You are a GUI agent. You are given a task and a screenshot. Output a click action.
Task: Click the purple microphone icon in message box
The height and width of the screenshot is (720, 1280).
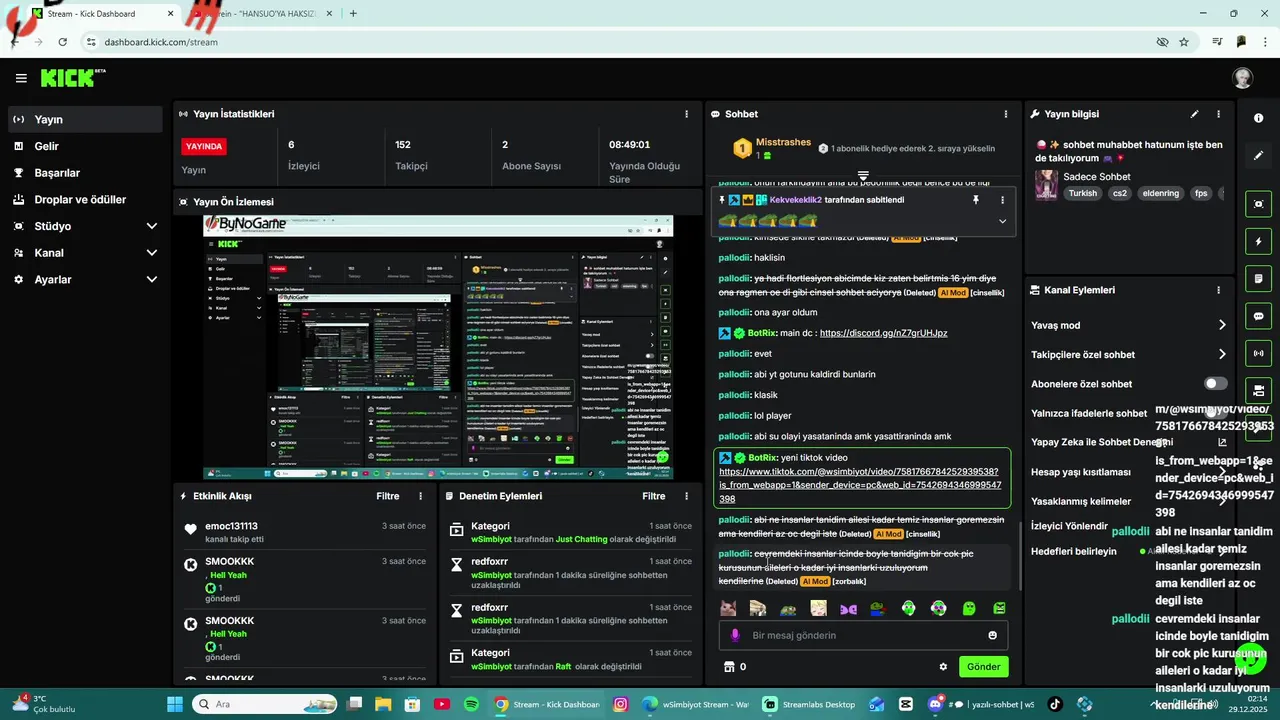[735, 635]
